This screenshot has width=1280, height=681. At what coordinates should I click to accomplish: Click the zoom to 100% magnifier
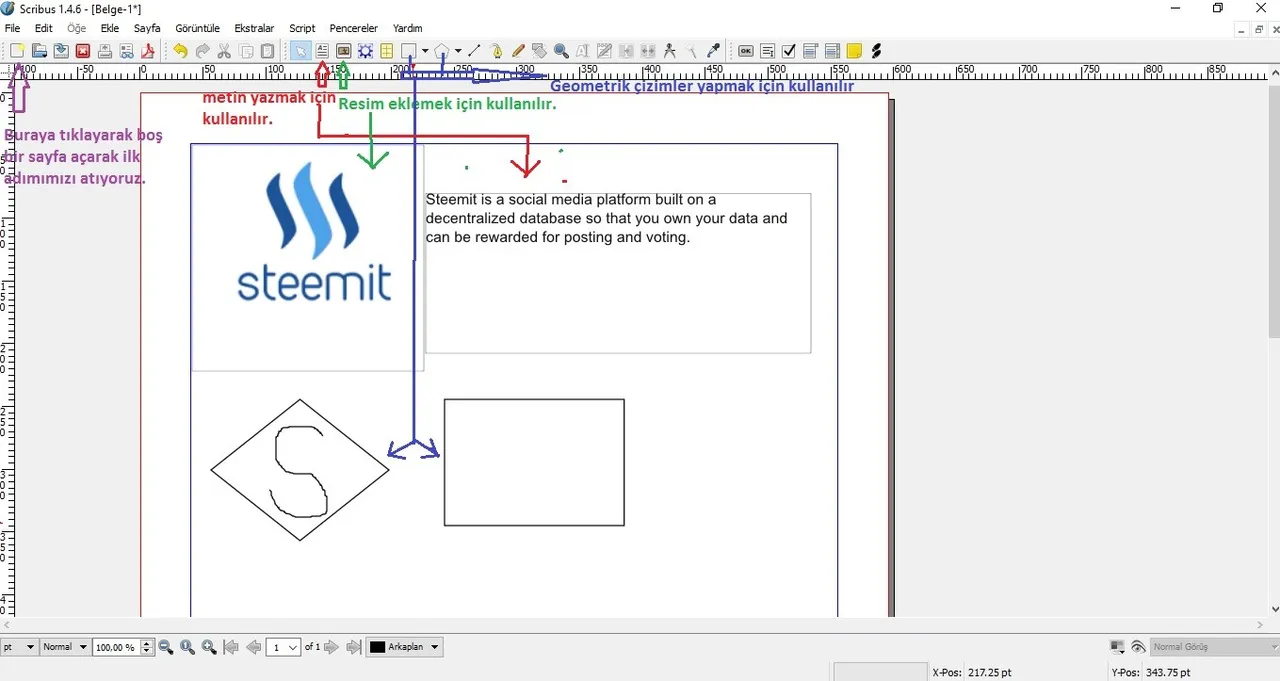187,647
